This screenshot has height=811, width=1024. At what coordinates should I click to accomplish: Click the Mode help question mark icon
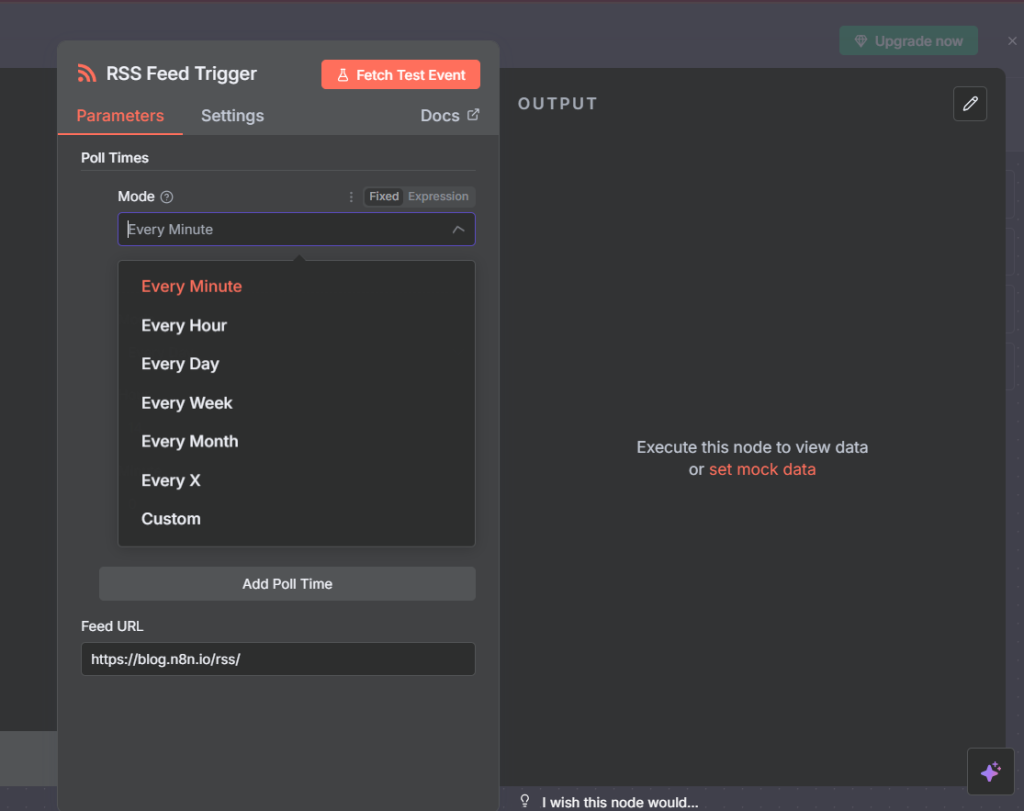[x=167, y=197]
